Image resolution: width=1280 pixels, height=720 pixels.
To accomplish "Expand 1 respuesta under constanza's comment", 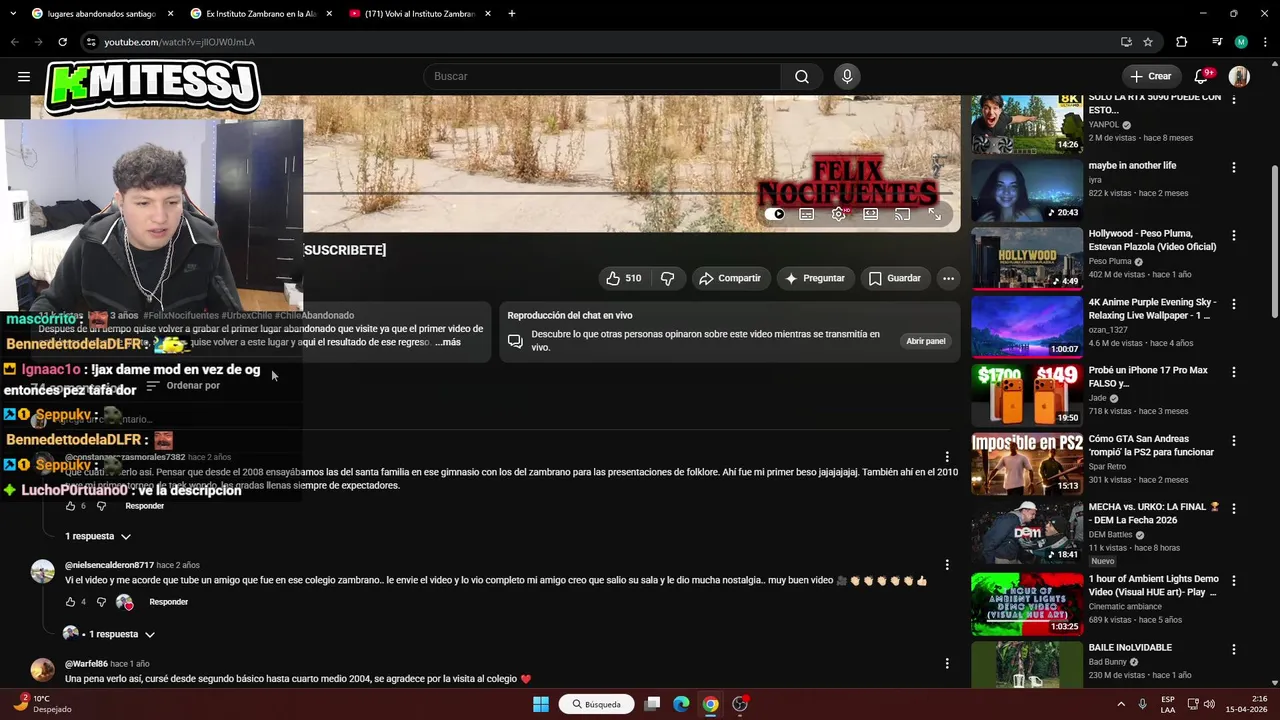I will pyautogui.click(x=98, y=536).
